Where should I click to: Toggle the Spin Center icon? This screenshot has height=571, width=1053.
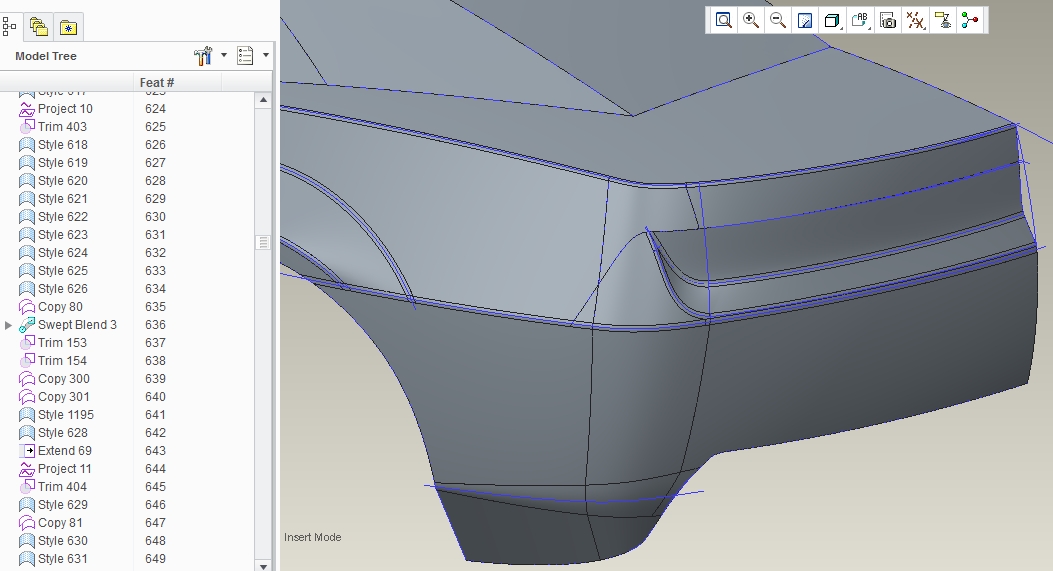tap(970, 20)
